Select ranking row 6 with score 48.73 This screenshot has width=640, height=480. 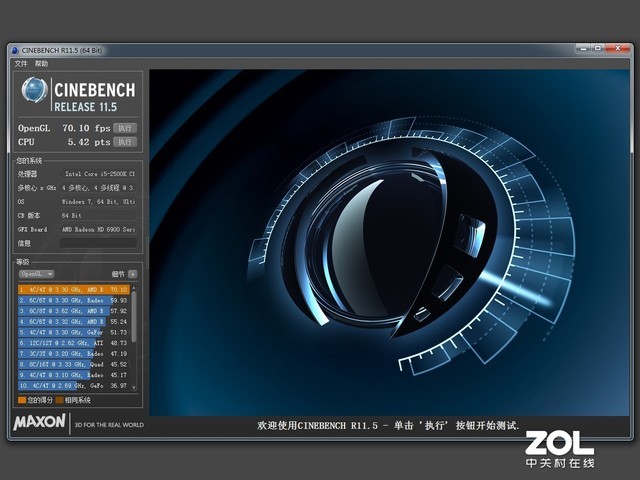pos(74,343)
